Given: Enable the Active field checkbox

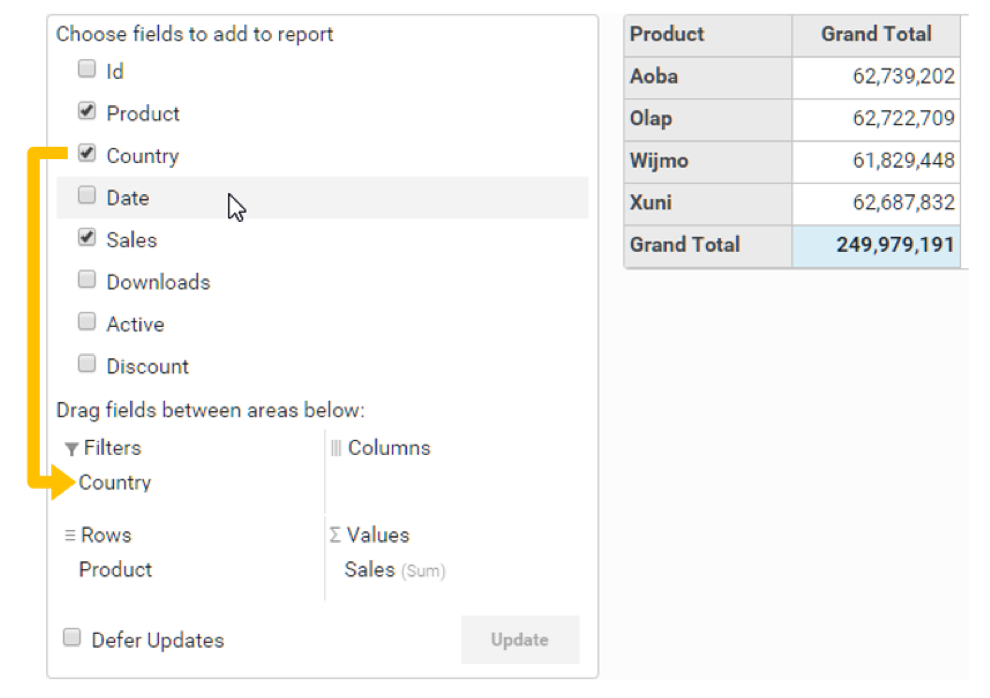Looking at the screenshot, I should (x=87, y=321).
